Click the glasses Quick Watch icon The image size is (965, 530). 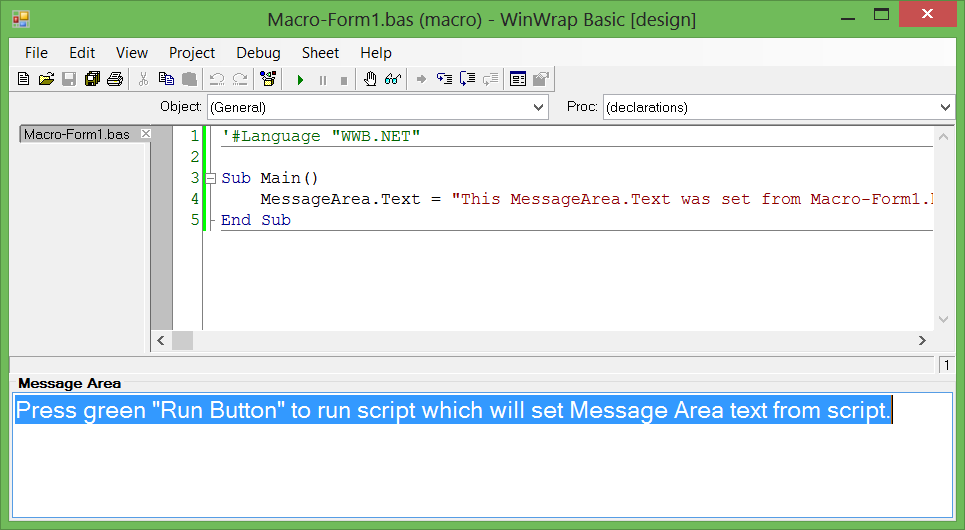pos(392,79)
